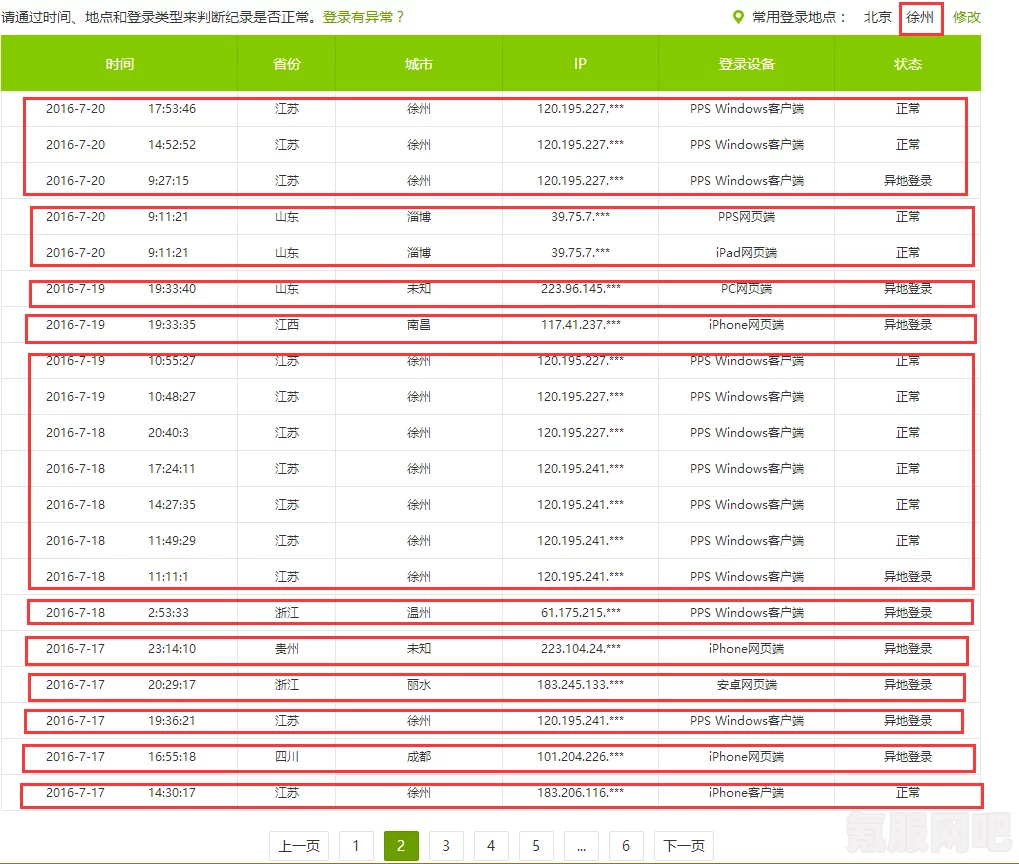Select time 19:36:21 on 2016-7-17

tap(172, 720)
